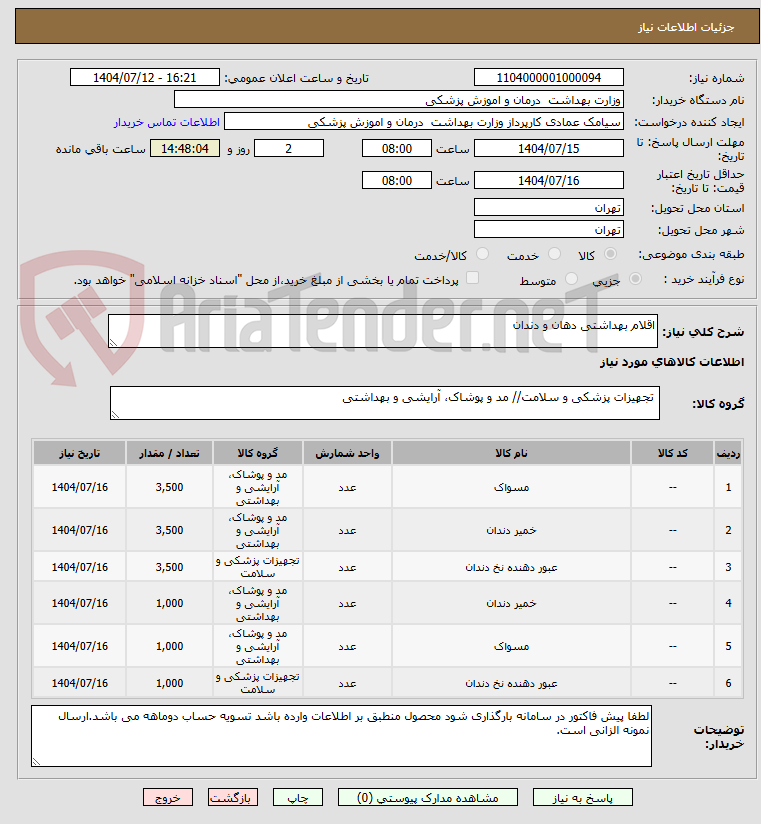This screenshot has height=824, width=761.
Task: Click response deadline time 08:00 field
Action: click(397, 148)
